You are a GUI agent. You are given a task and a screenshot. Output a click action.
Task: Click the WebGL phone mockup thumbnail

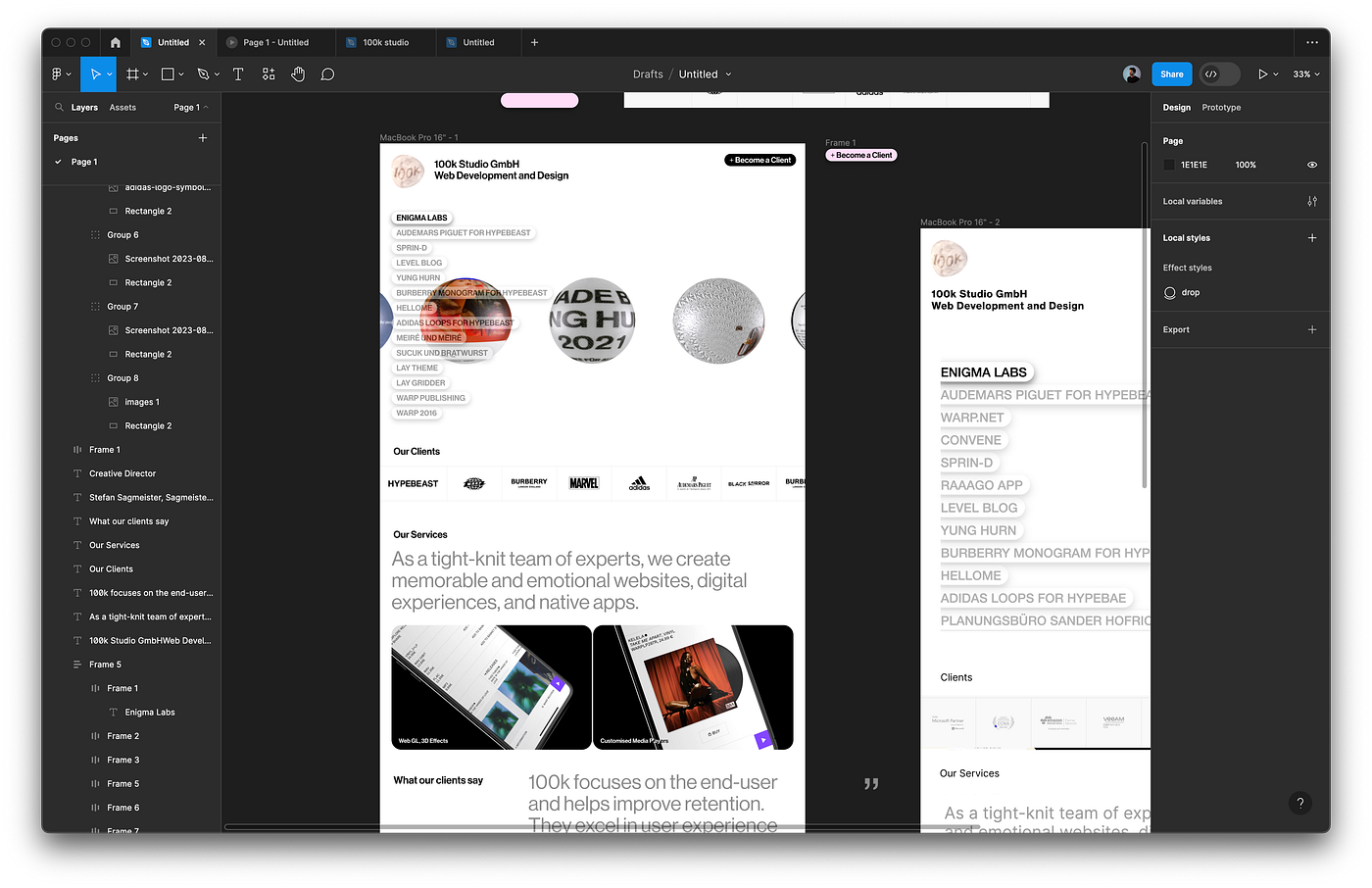(x=491, y=687)
